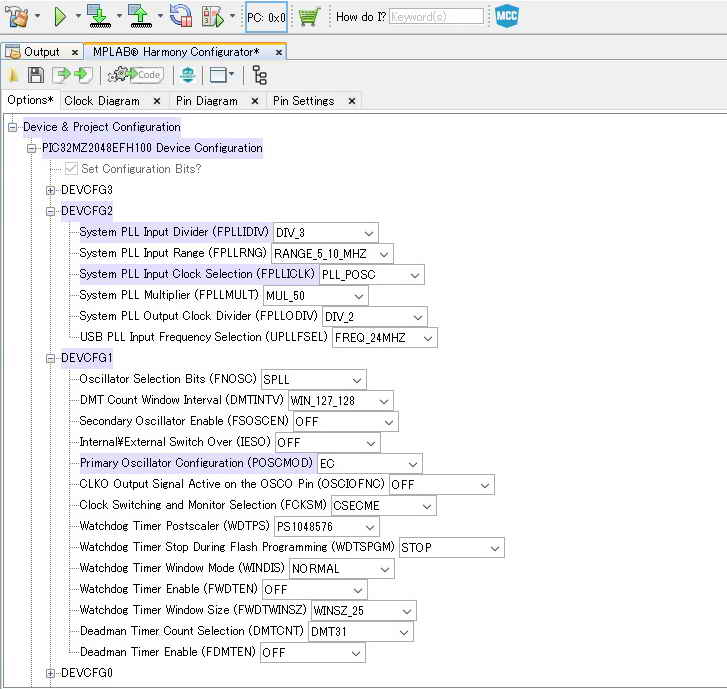Click the Harmony help globe icon
This screenshot has height=689, width=727.
(x=188, y=75)
